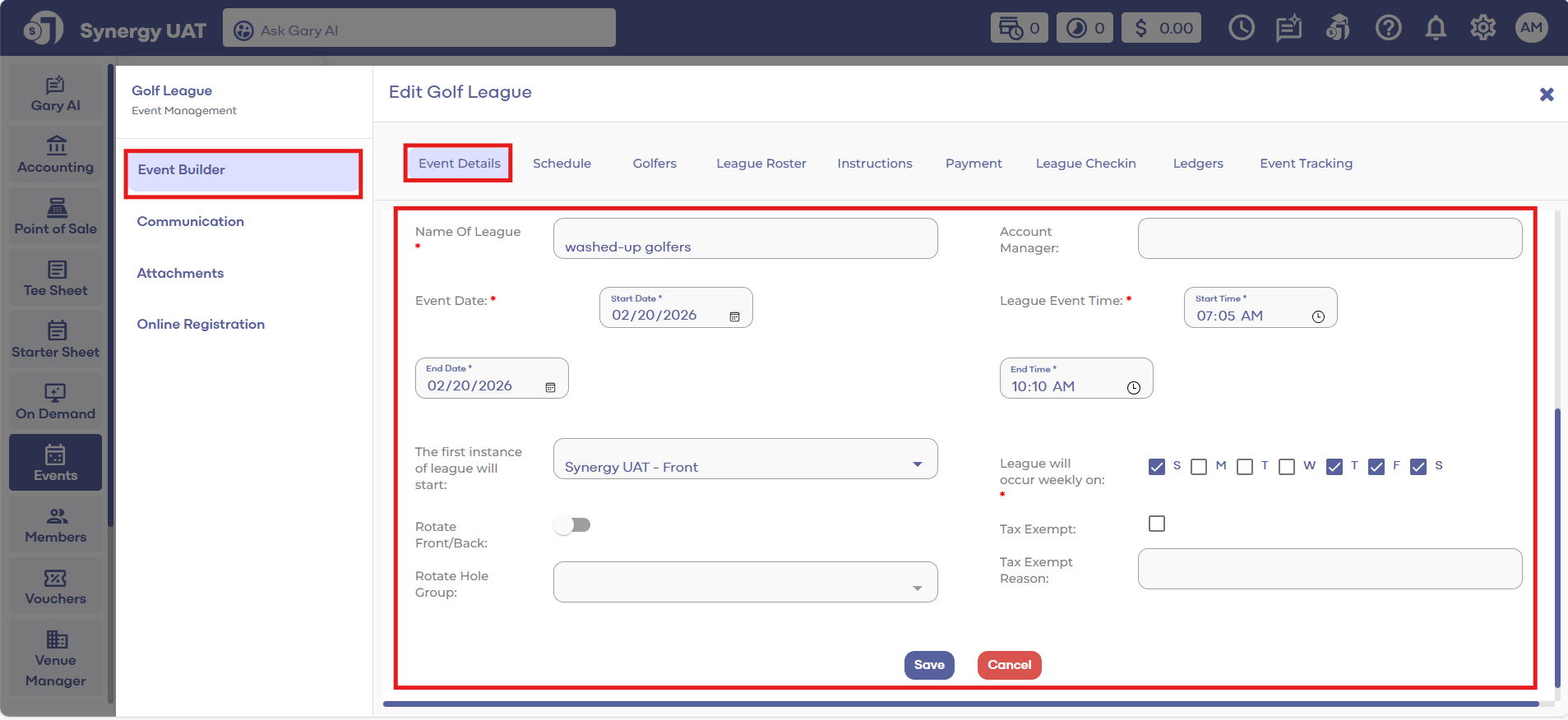
Task: Open Tee Sheet in the sidebar
Action: point(55,279)
